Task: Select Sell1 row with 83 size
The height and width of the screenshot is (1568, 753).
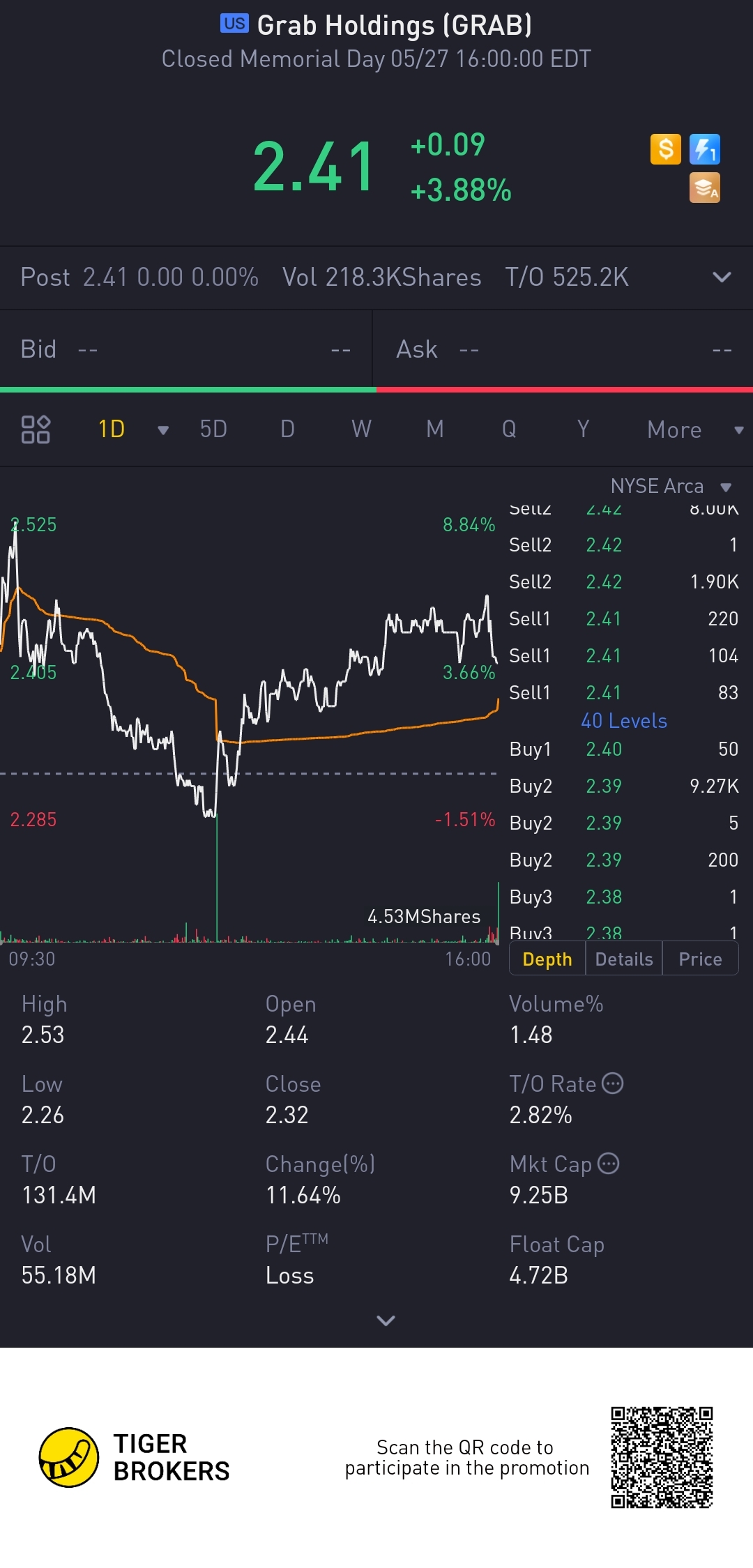Action: pos(624,692)
